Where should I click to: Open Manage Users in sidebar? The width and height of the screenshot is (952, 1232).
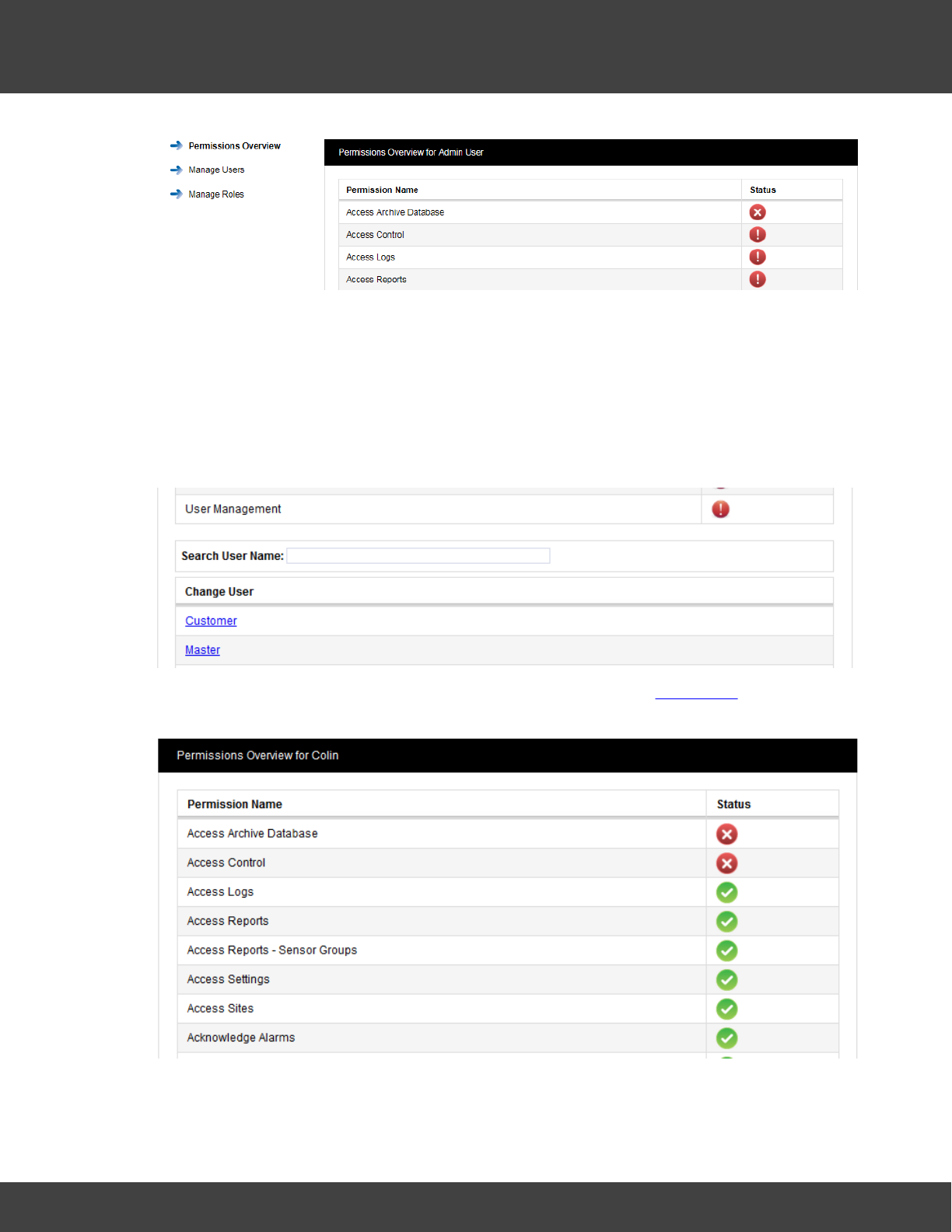(x=216, y=170)
